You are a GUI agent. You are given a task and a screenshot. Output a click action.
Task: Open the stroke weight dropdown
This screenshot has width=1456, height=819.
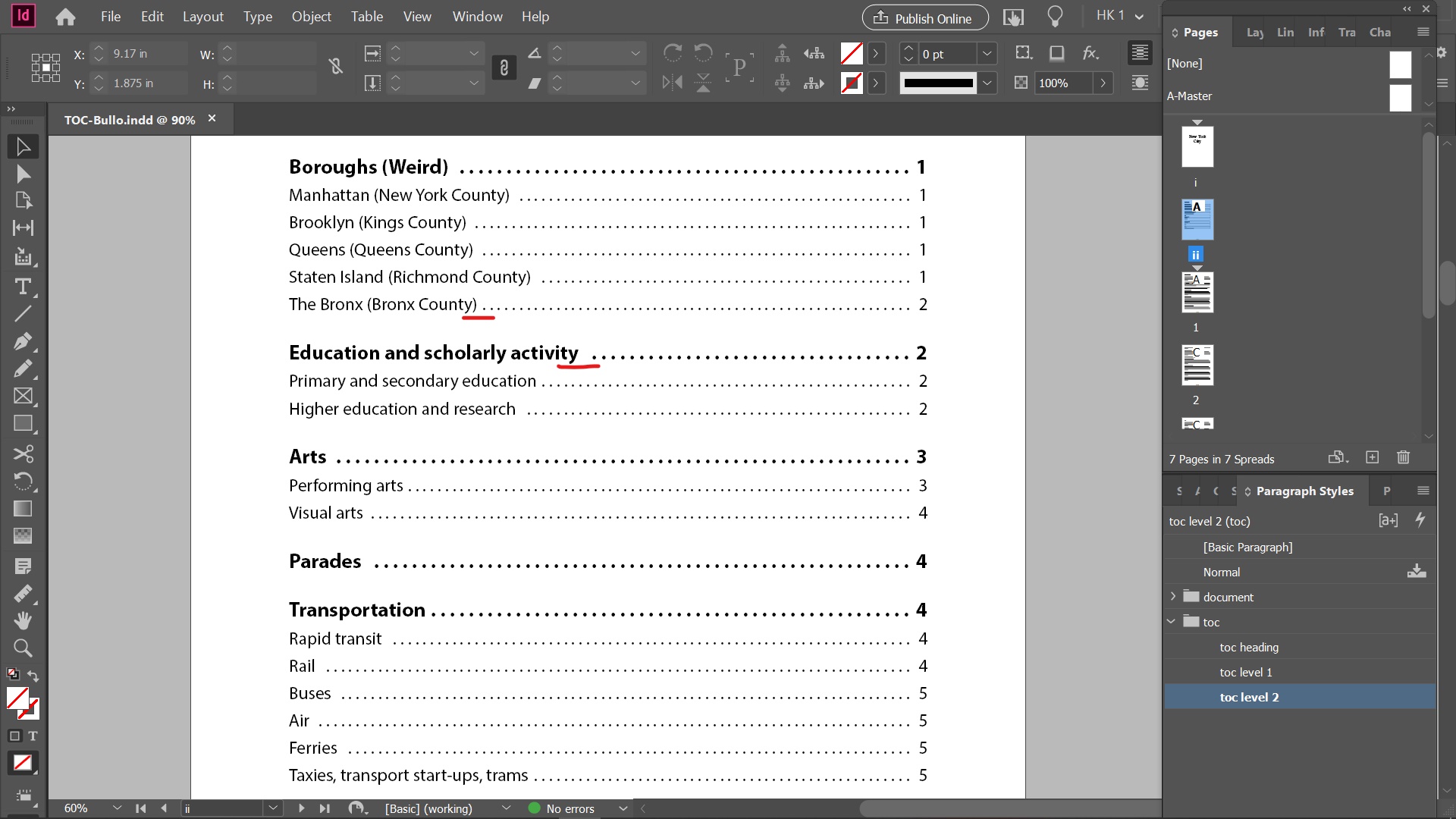[987, 53]
